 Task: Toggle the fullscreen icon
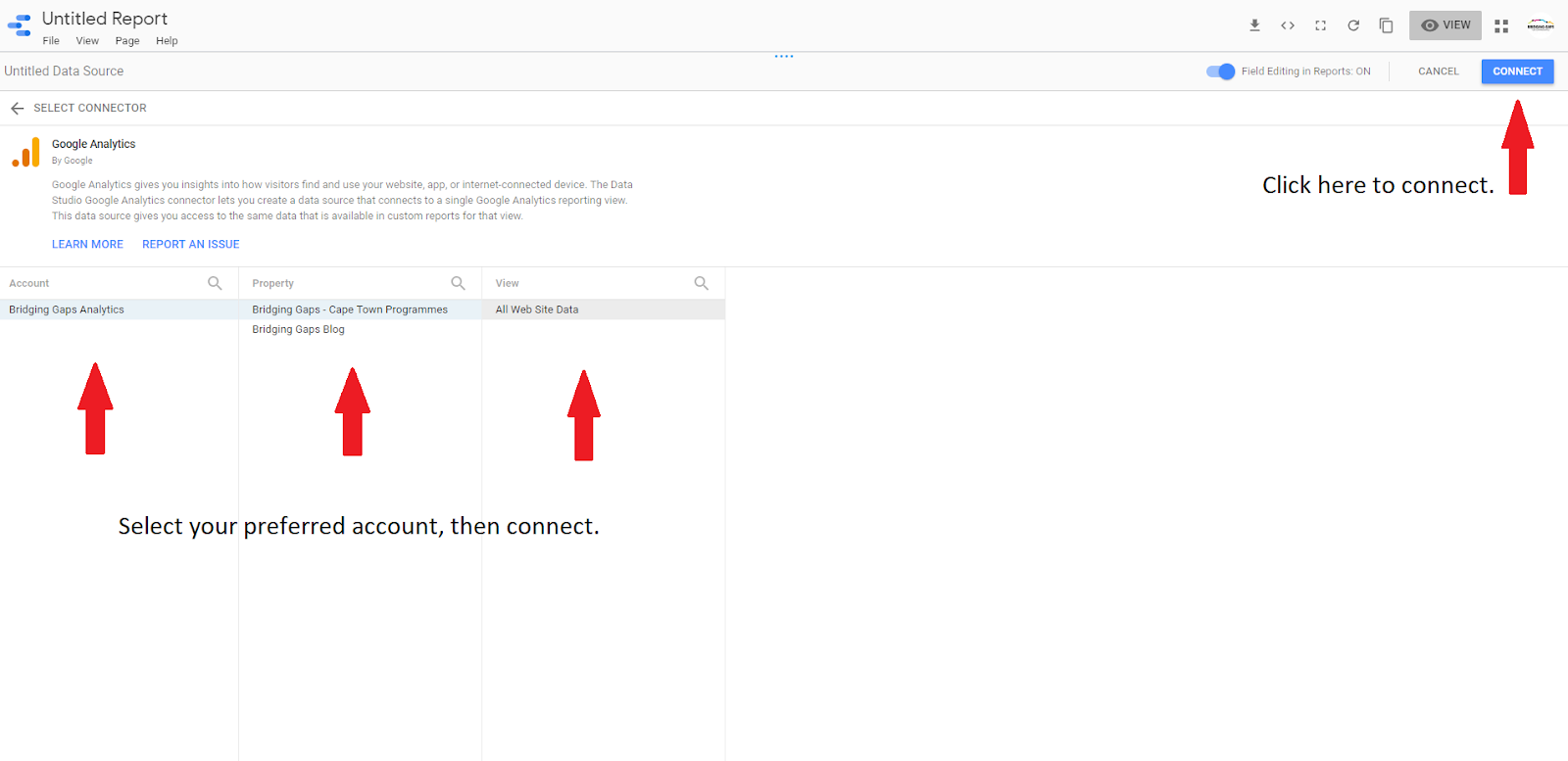click(x=1321, y=25)
